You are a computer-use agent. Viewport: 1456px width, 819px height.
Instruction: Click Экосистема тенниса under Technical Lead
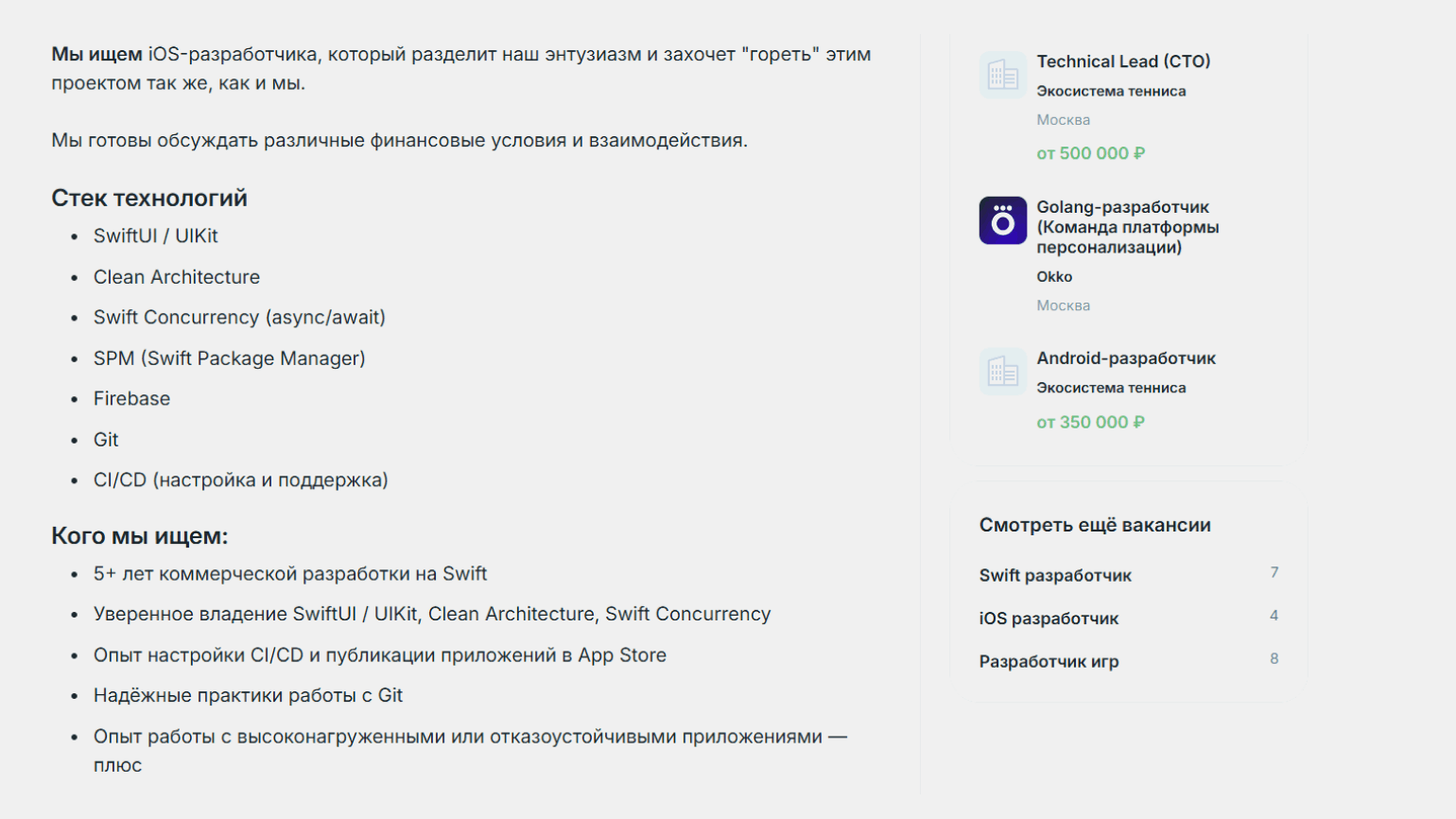coord(1111,91)
